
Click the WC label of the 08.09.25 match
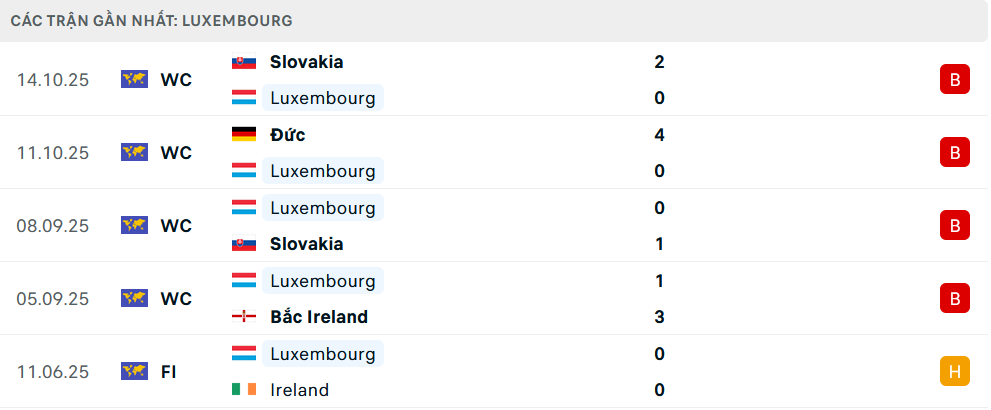pyautogui.click(x=176, y=226)
